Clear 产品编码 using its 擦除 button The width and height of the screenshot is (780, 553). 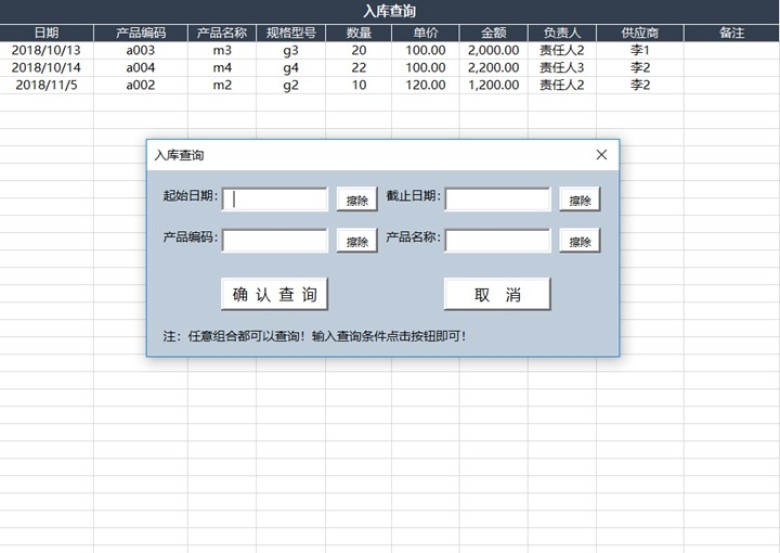pos(357,241)
